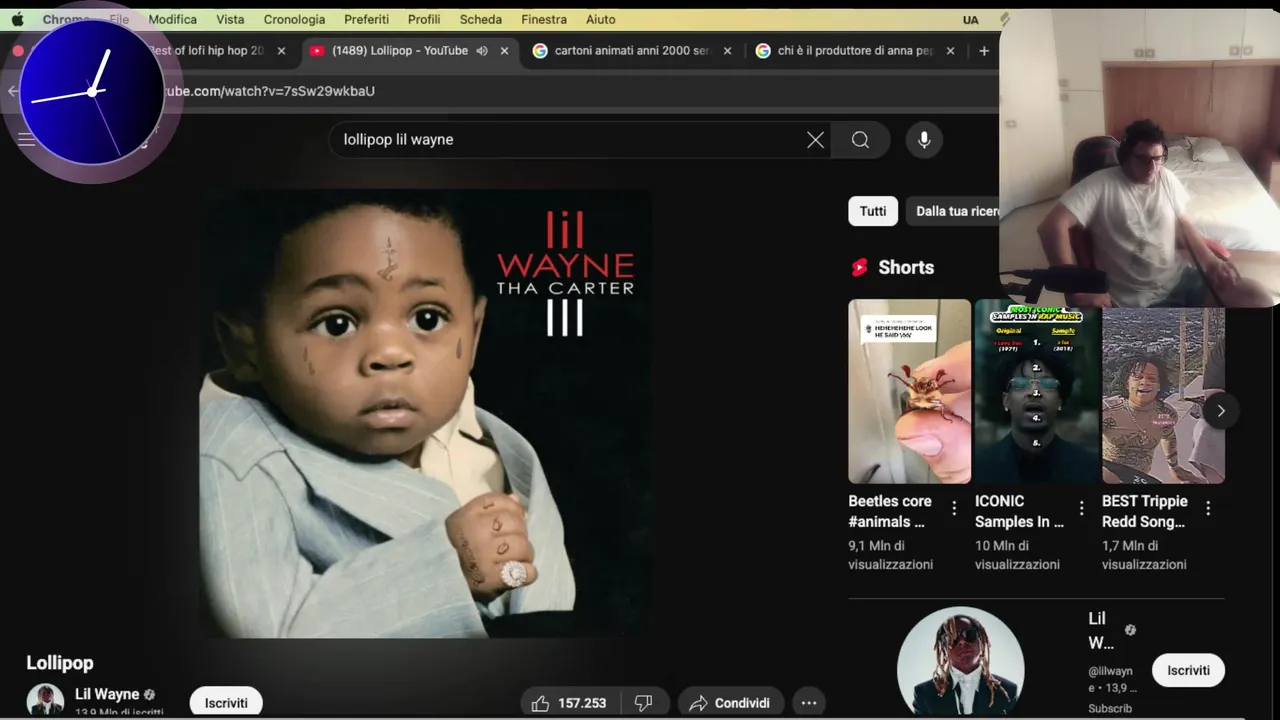Open the Scheda menu
The height and width of the screenshot is (720, 1280).
coord(481,19)
